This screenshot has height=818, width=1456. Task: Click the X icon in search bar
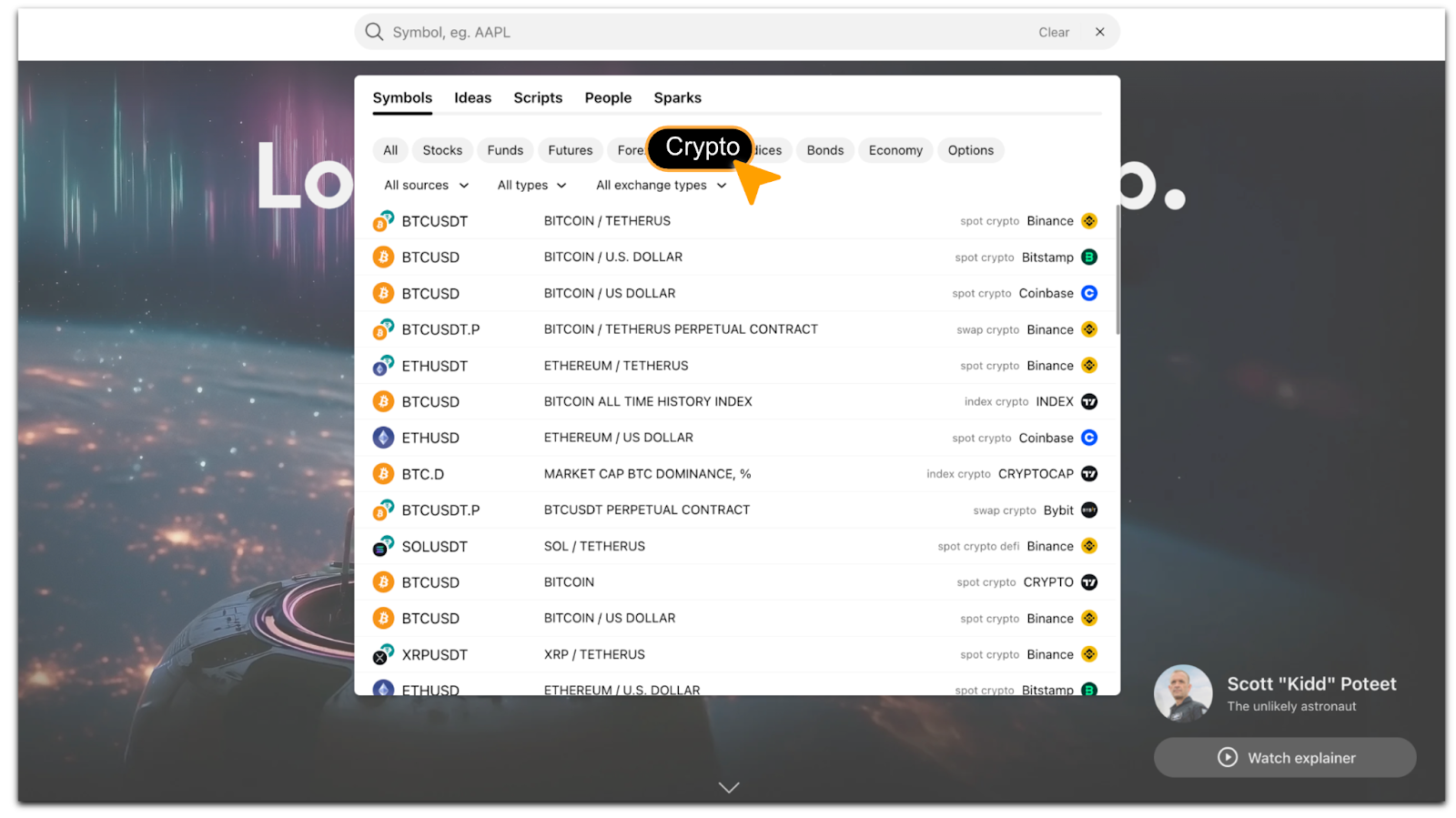click(1099, 32)
